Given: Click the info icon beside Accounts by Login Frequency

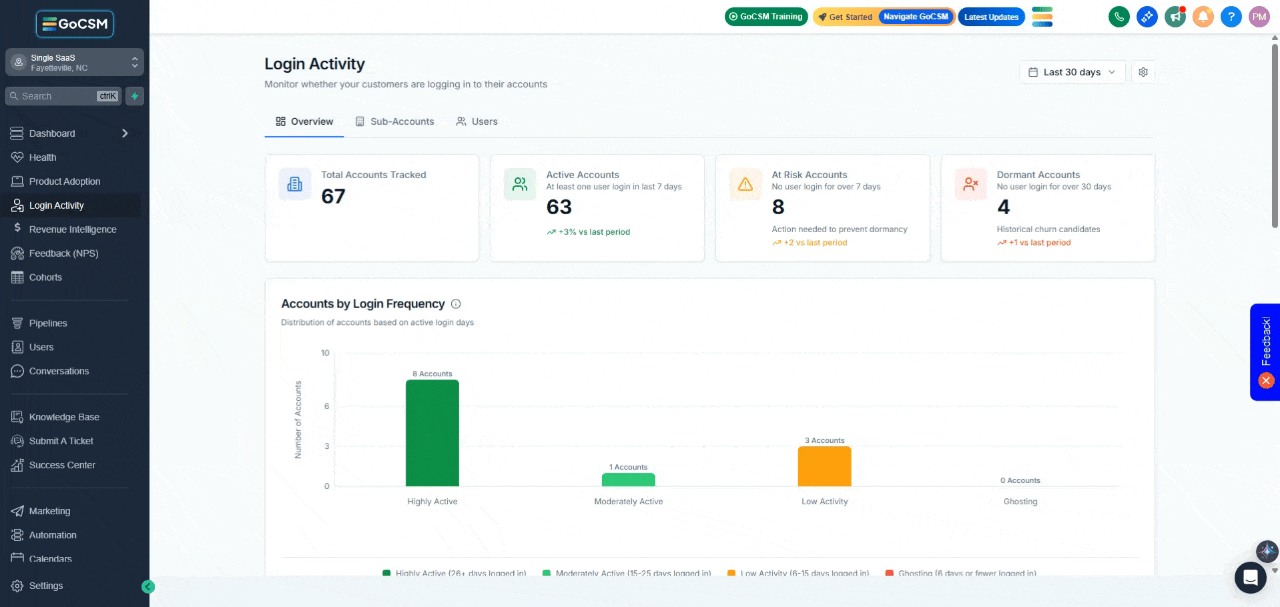Looking at the screenshot, I should [x=456, y=304].
